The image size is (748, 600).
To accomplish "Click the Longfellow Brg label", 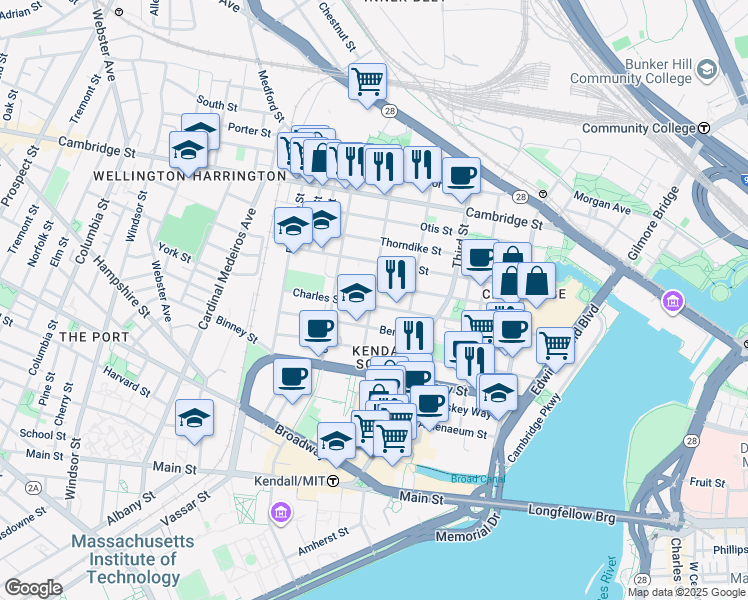I will (x=571, y=514).
